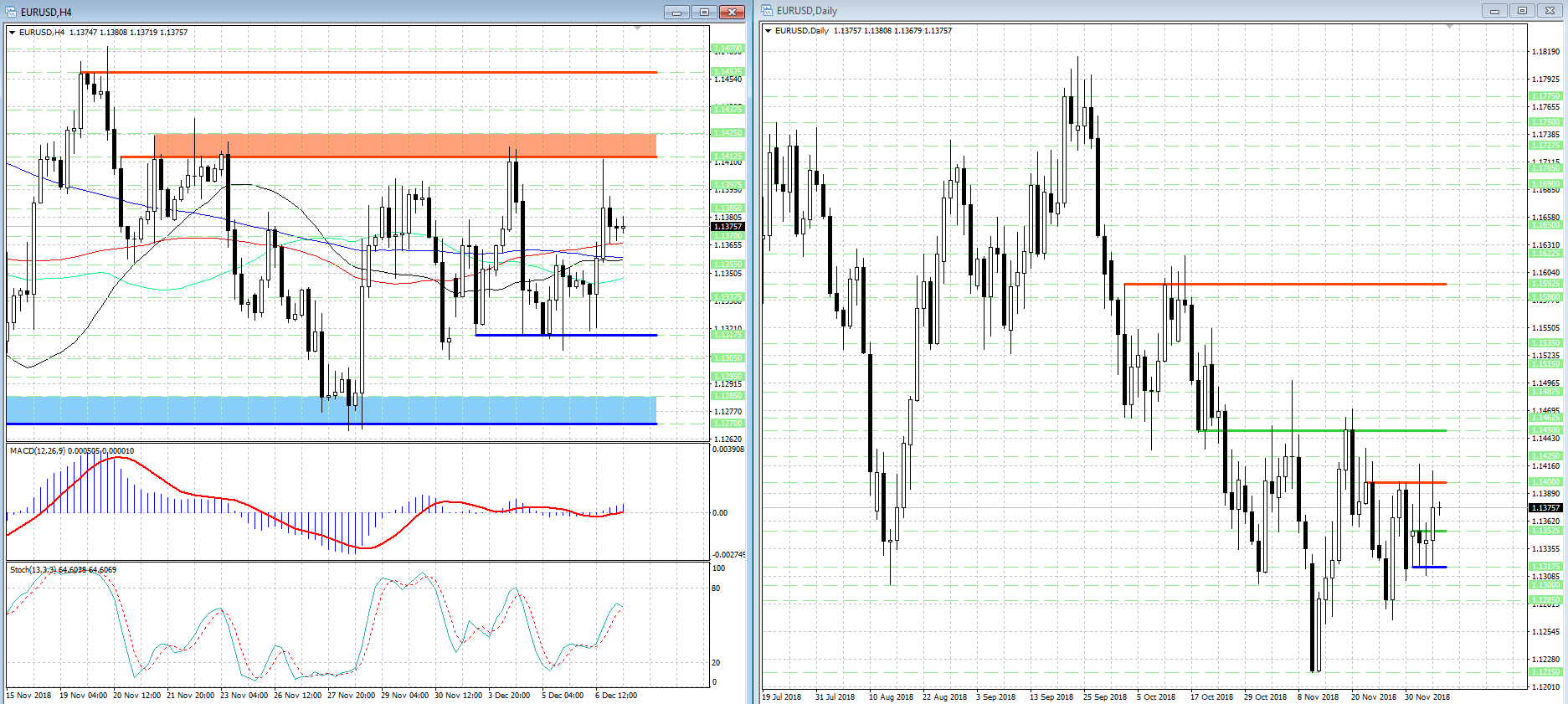The height and width of the screenshot is (704, 1568).
Task: Click current price label 1.13757 on Daily chart
Action: pyautogui.click(x=1545, y=508)
